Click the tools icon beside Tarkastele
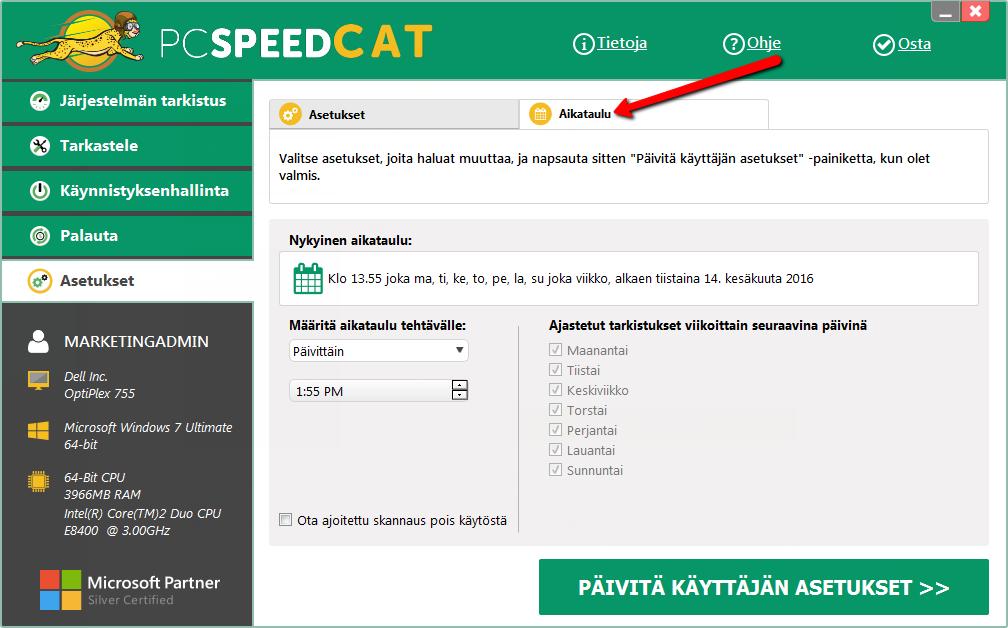 [x=40, y=146]
